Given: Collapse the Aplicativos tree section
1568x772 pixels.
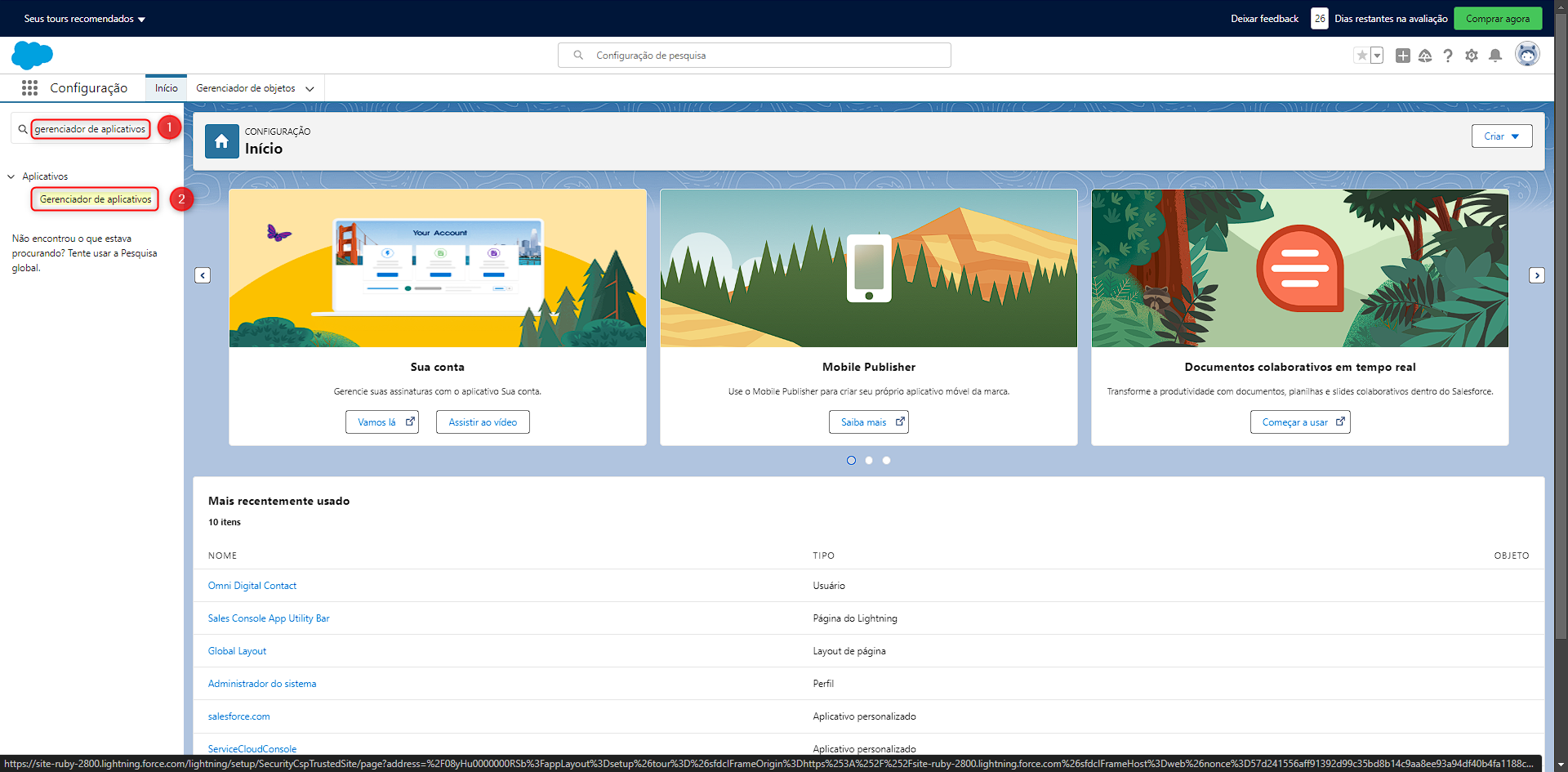Looking at the screenshot, I should coord(11,176).
